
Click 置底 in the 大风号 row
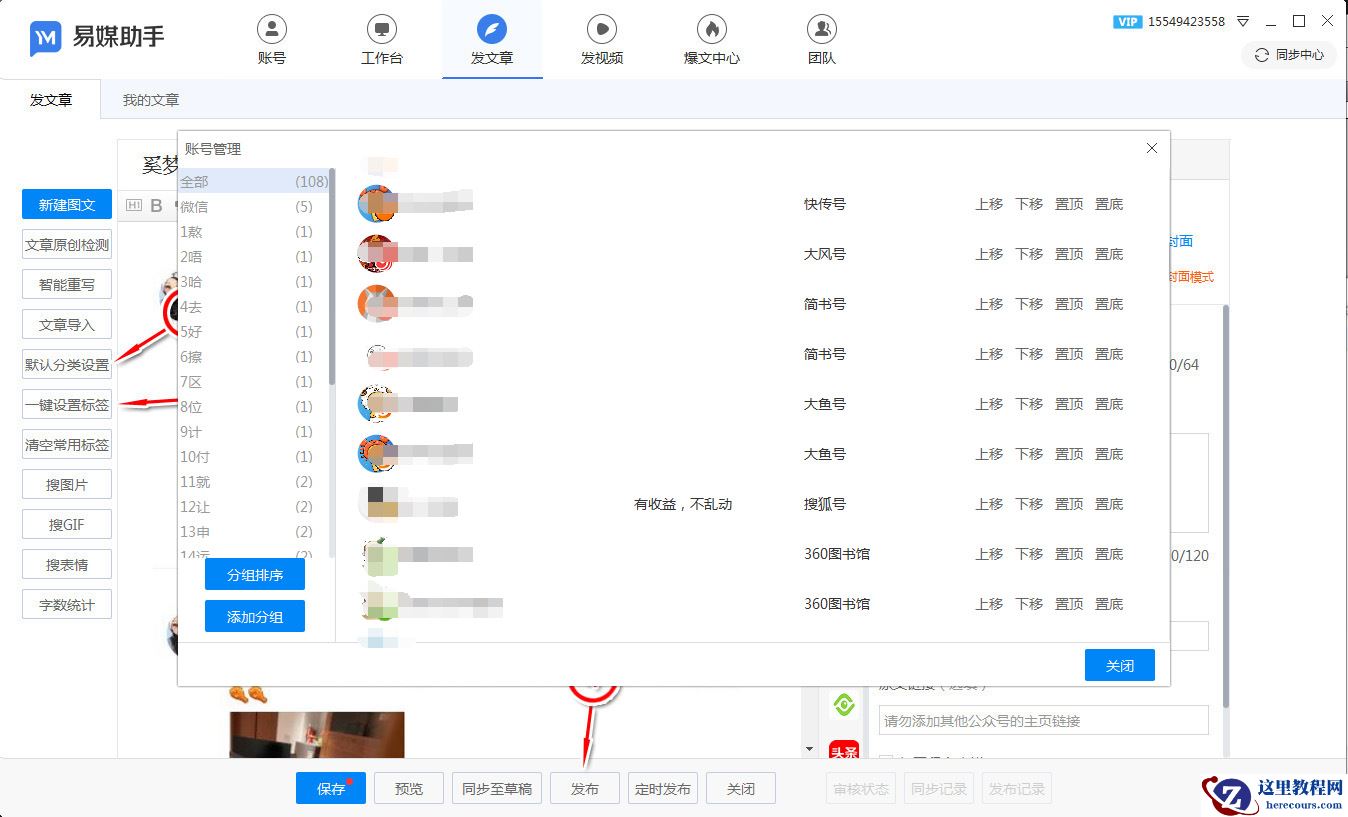(1109, 254)
